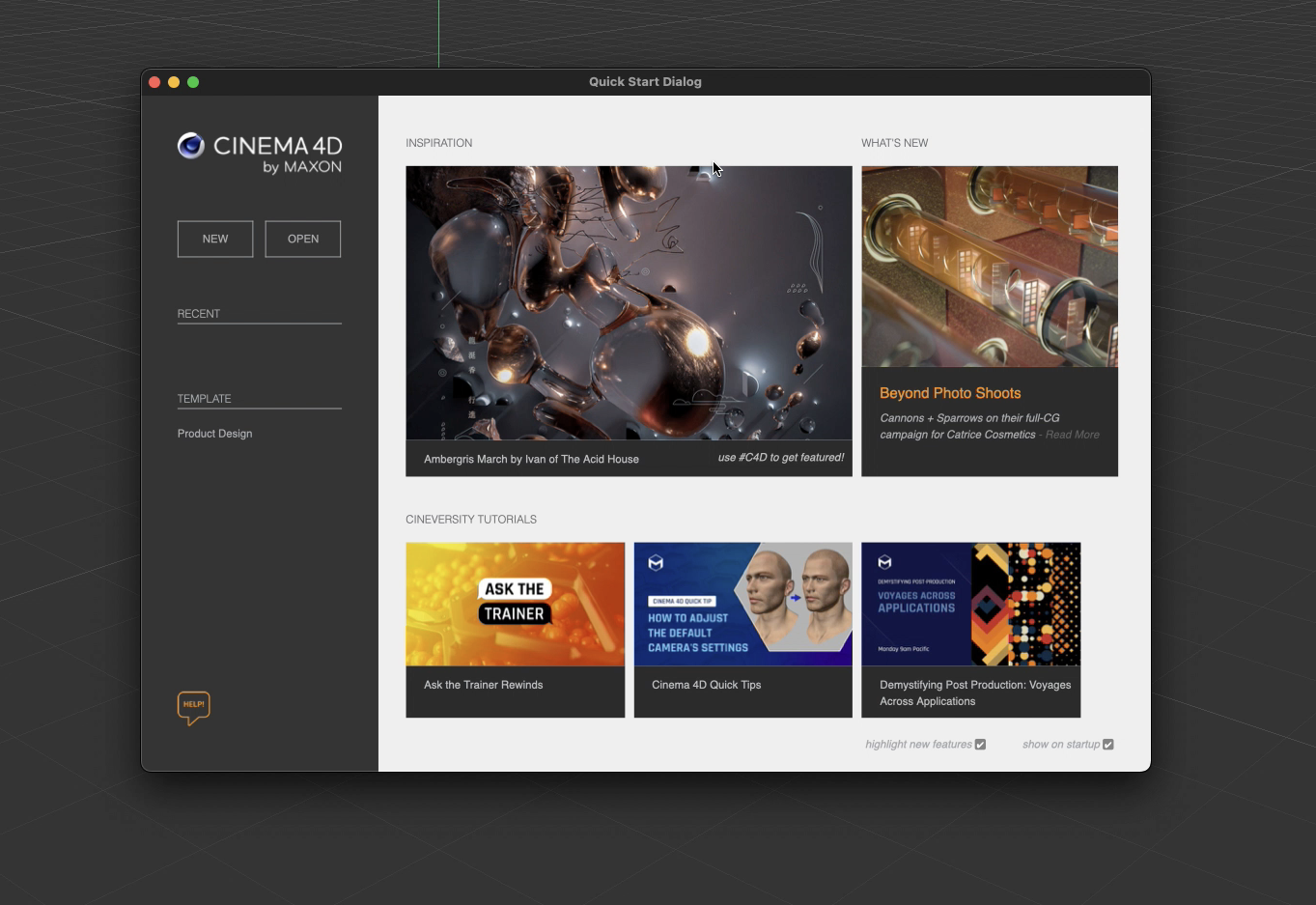Open Ask the Trainer tutorial thumbnail

coord(516,605)
